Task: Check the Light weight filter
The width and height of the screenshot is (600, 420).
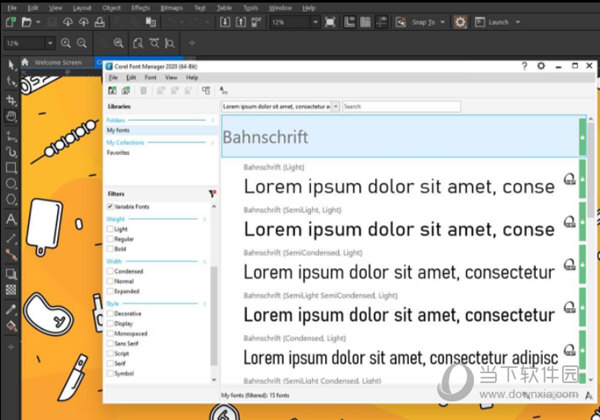Action: pos(110,229)
